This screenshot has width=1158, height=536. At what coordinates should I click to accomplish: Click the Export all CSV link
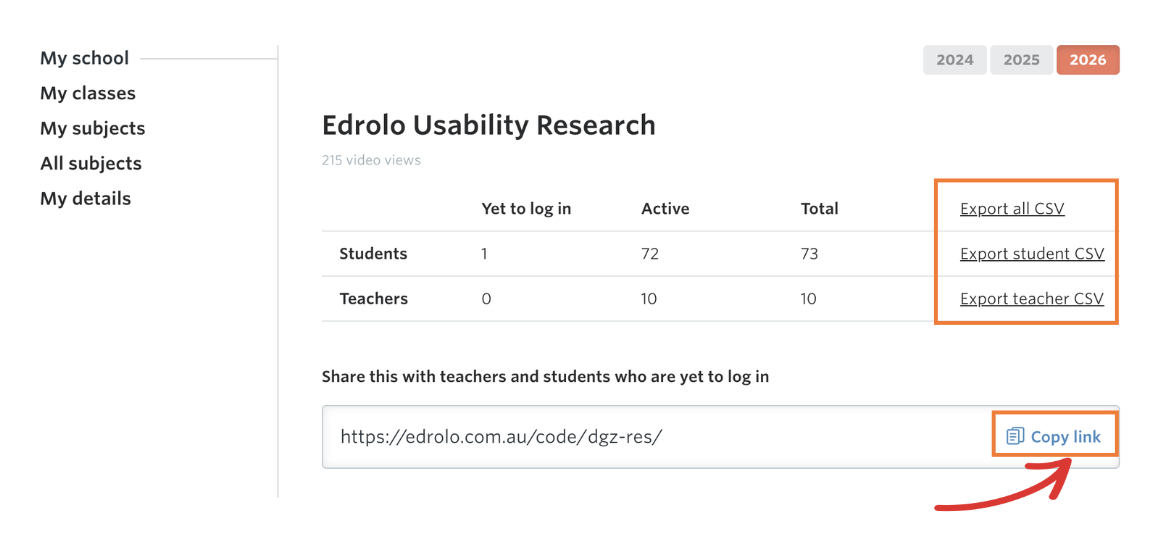[1012, 209]
